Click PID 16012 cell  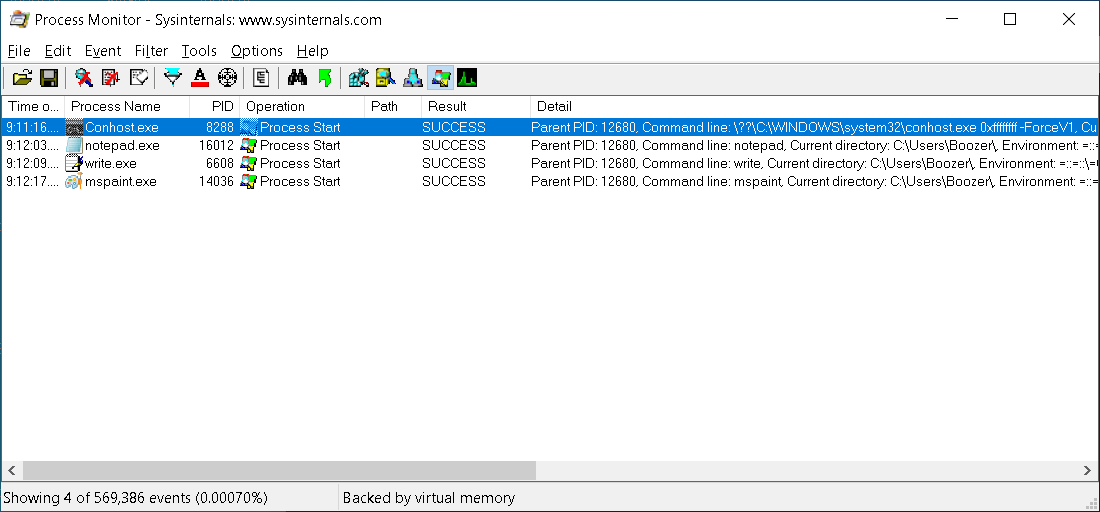[216, 145]
